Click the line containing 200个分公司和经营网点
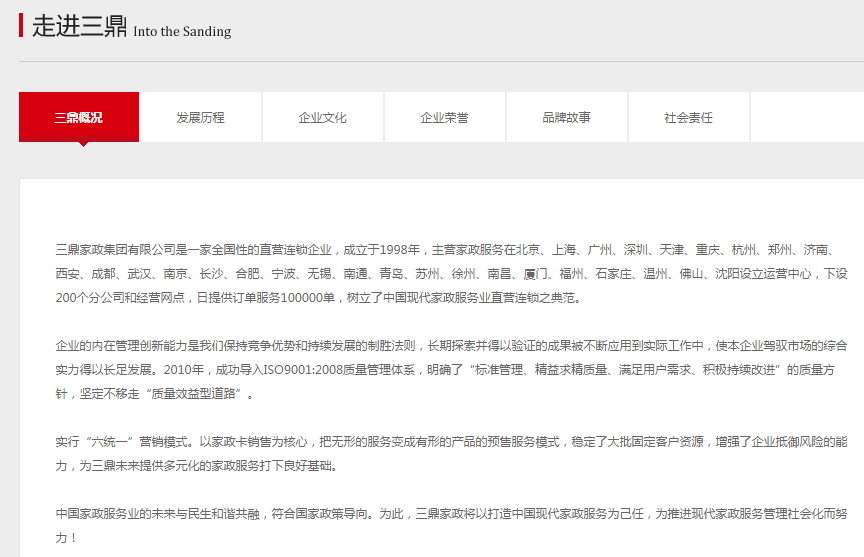Screen dimensions: 864x557 pos(318,298)
